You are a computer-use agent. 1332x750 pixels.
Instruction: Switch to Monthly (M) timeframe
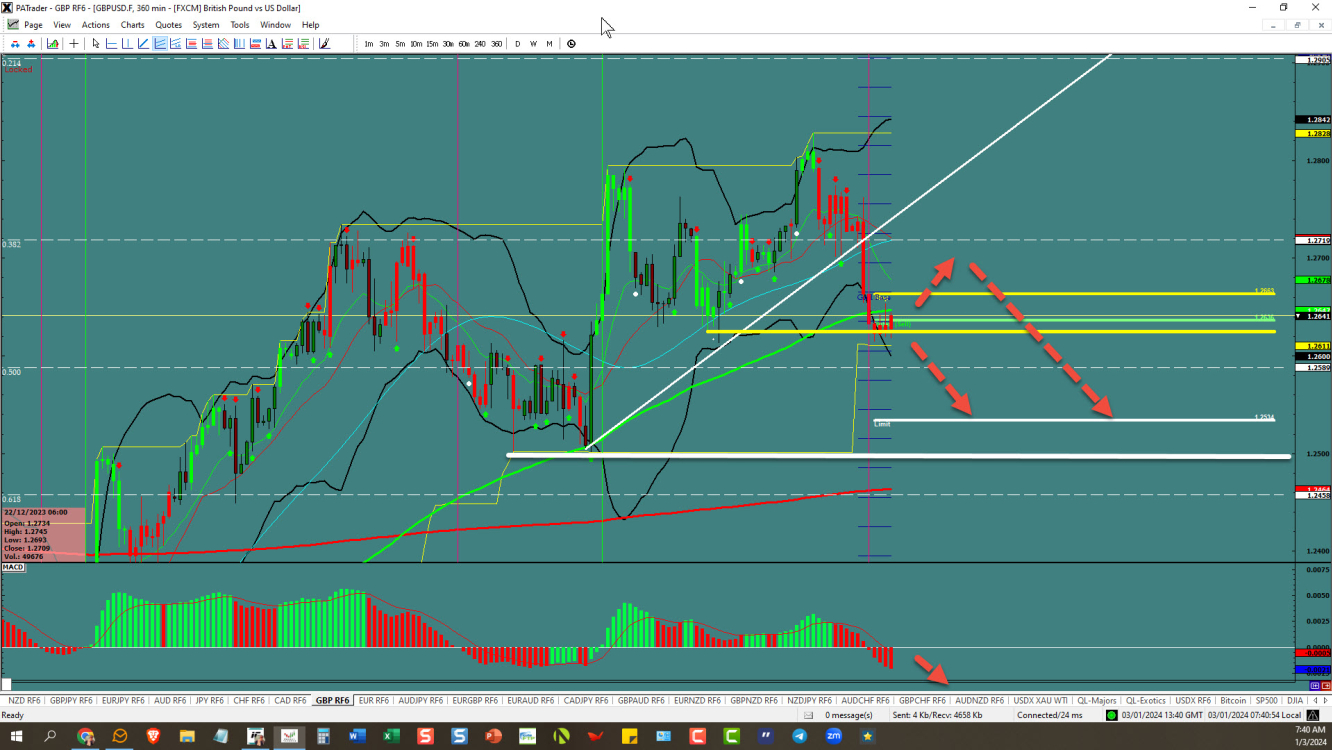click(x=549, y=43)
